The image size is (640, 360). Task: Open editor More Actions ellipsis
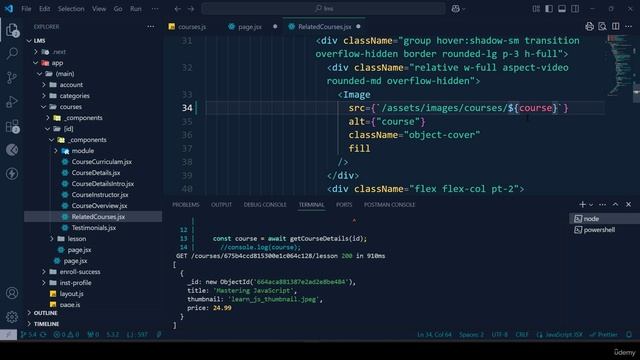pos(629,27)
